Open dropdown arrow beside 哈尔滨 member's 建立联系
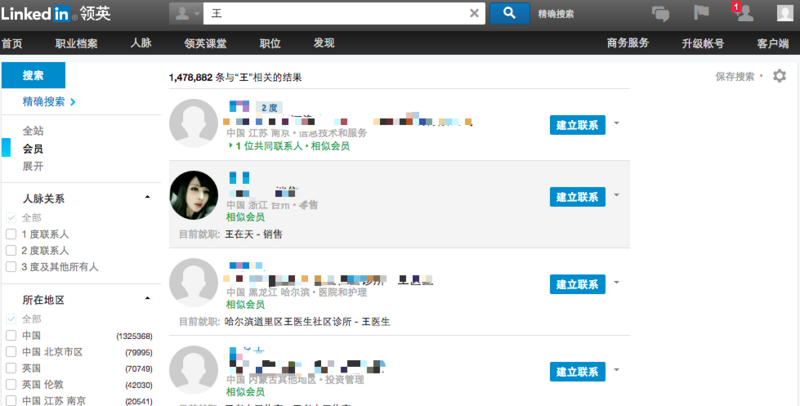Image resolution: width=800 pixels, height=406 pixels. [x=616, y=282]
